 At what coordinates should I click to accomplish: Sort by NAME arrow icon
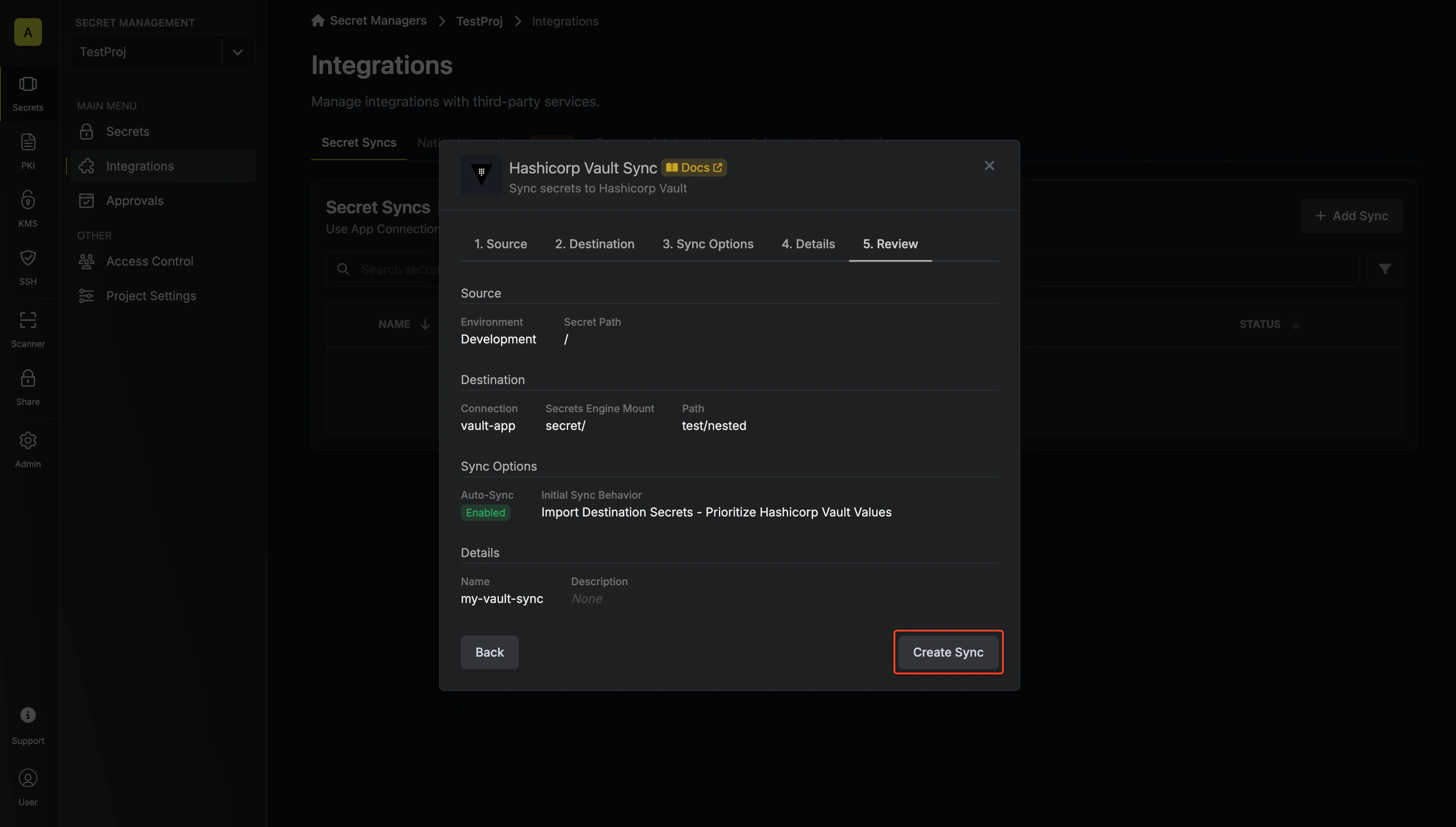425,324
